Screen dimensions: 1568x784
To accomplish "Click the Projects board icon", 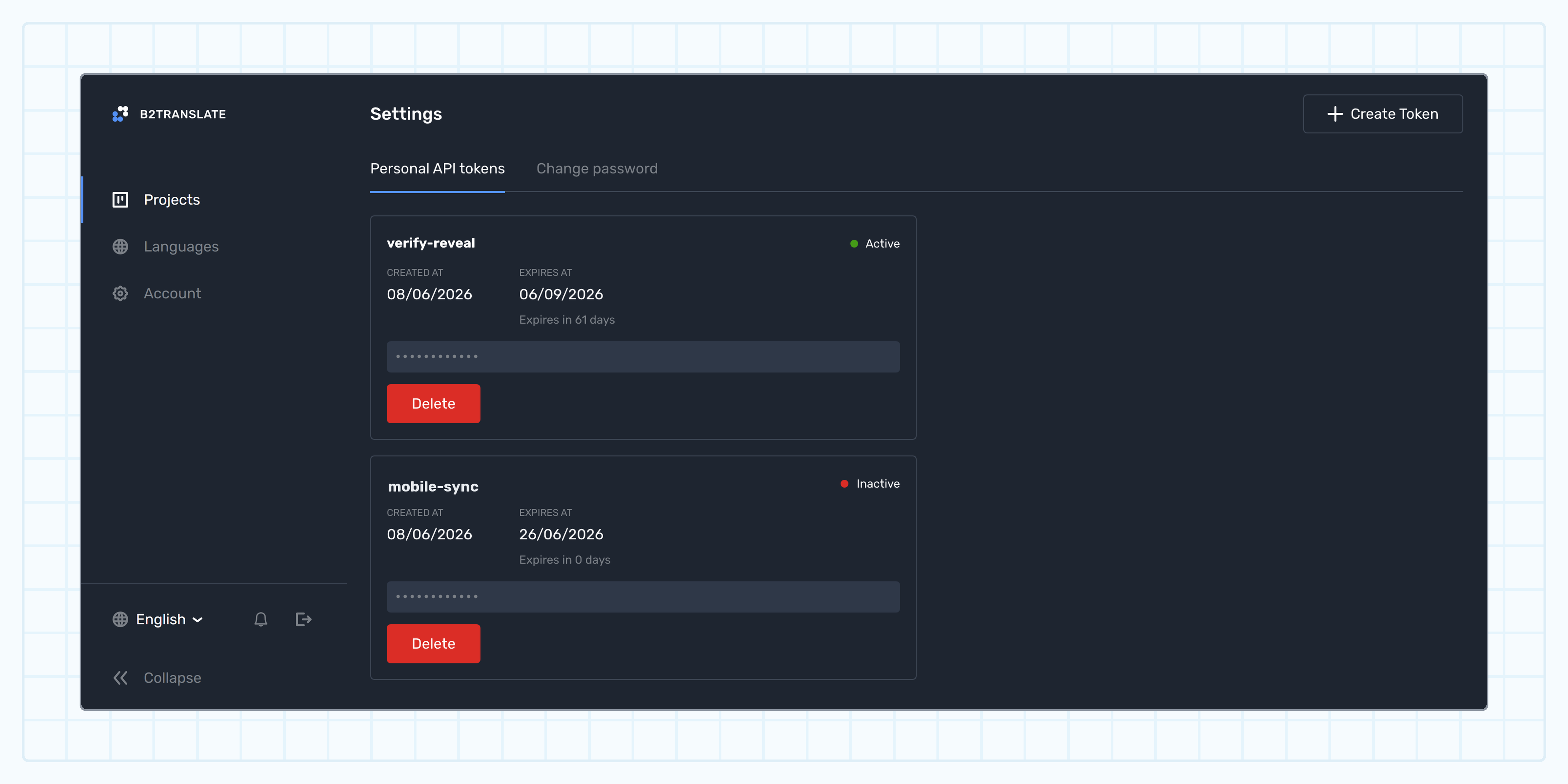I will (120, 200).
